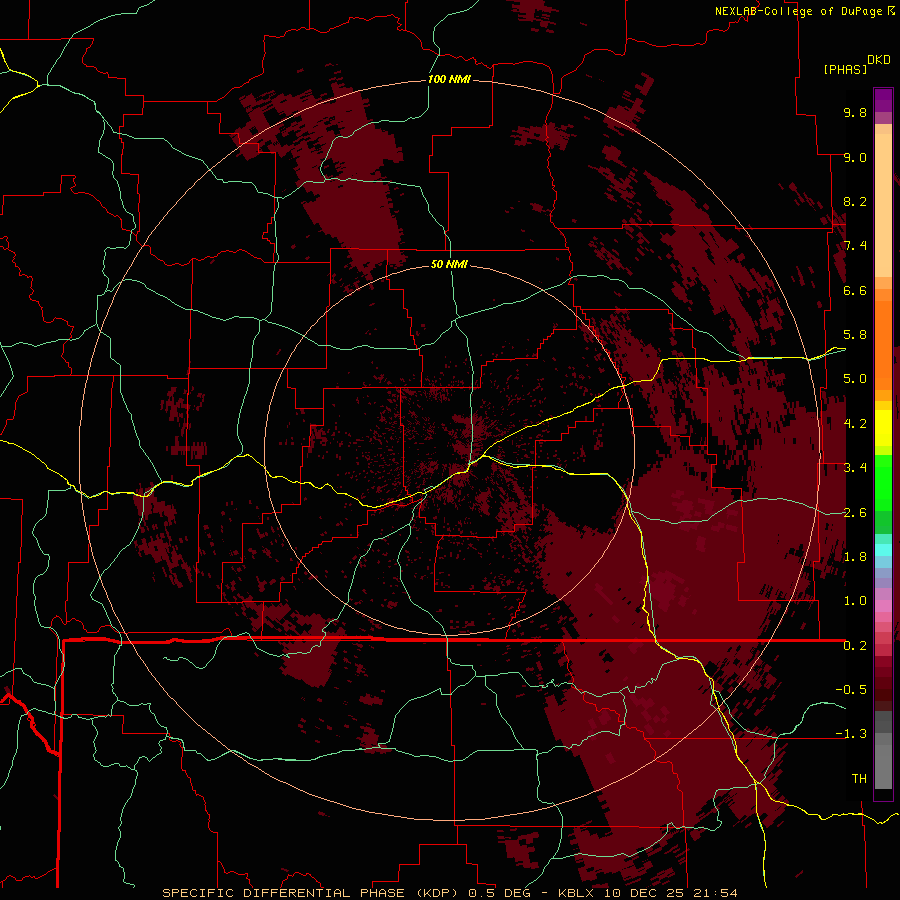Click the 4.2 value on the color scale
The width and height of the screenshot is (900, 900).
click(x=855, y=424)
